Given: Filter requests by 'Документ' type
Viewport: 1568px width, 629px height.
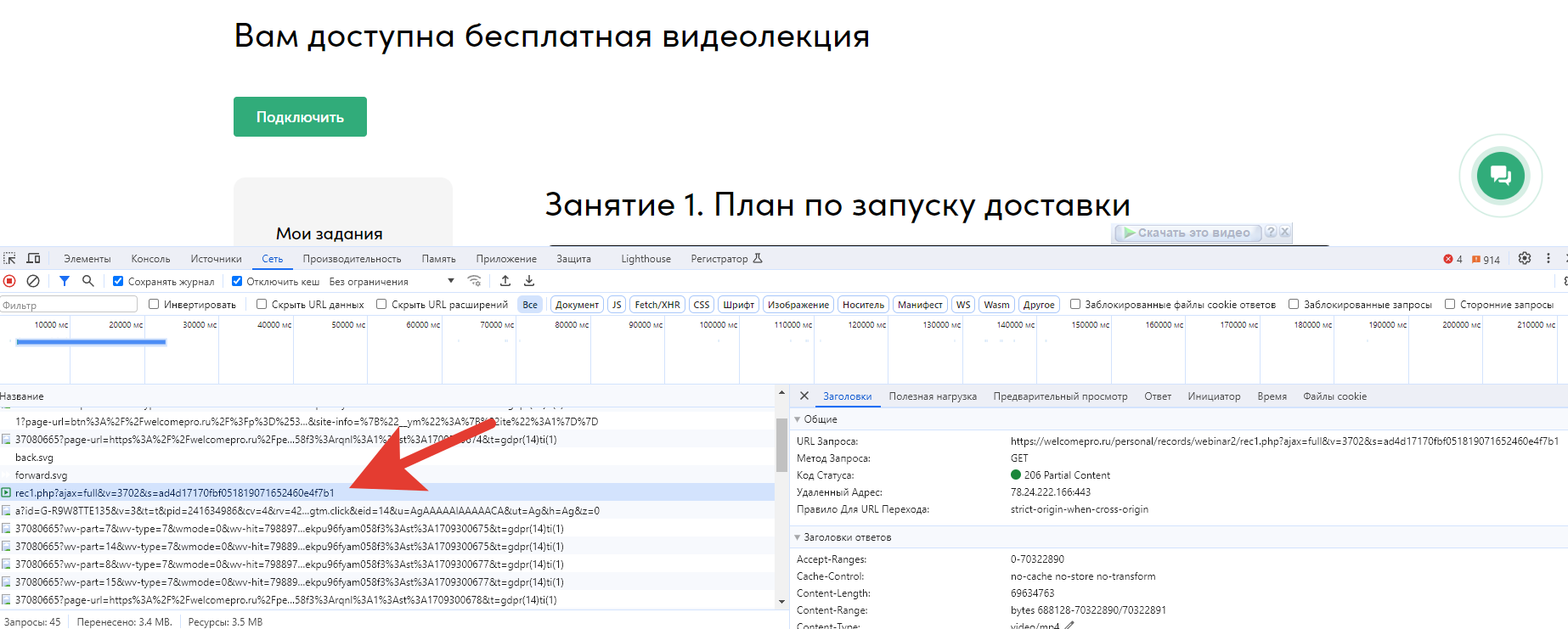Looking at the screenshot, I should 578,305.
